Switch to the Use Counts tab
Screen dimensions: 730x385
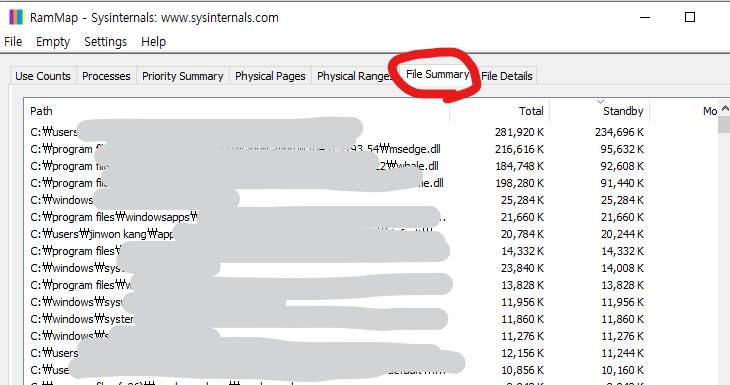(x=42, y=76)
